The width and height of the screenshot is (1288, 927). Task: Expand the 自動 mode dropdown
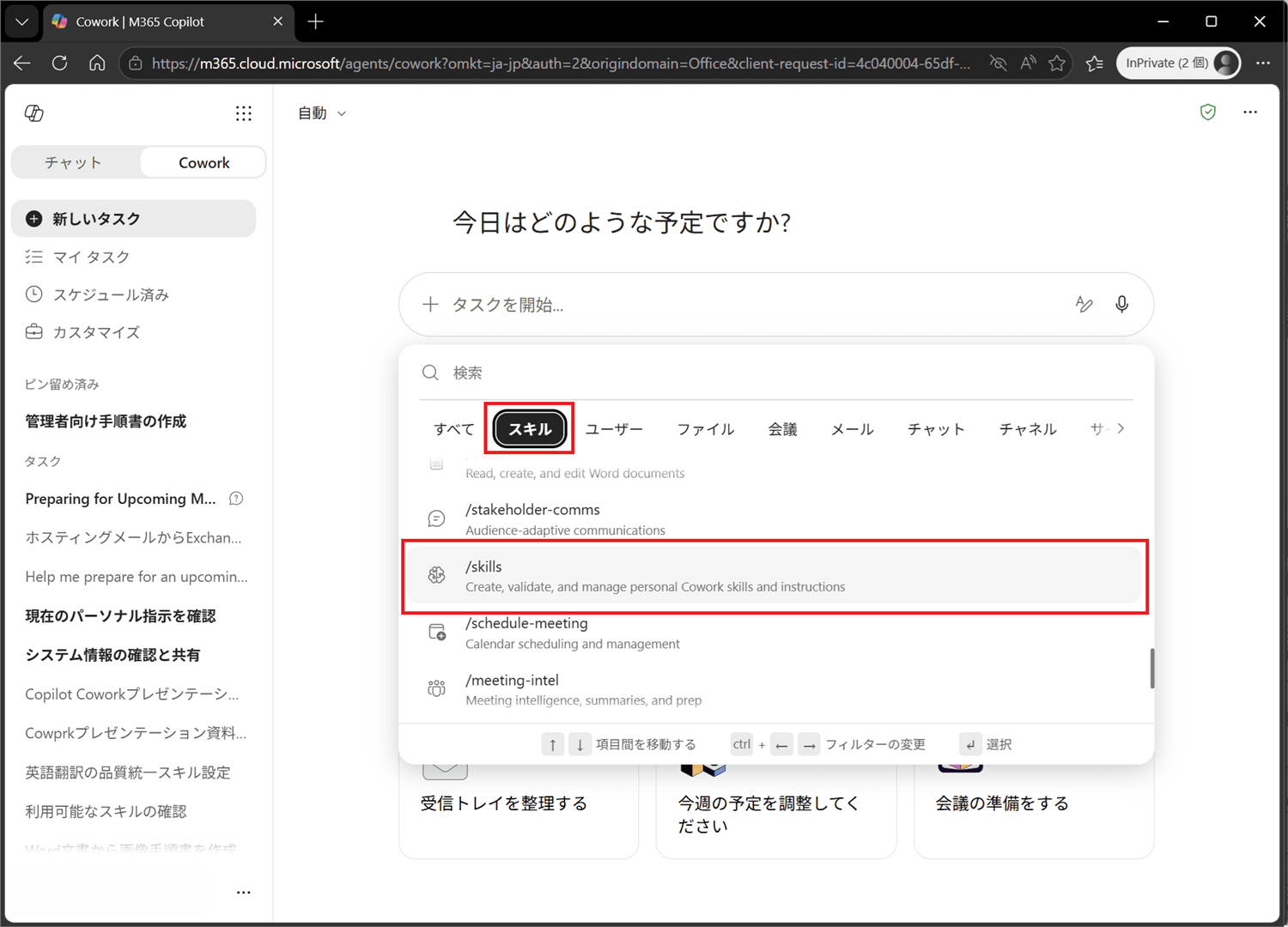(x=322, y=113)
